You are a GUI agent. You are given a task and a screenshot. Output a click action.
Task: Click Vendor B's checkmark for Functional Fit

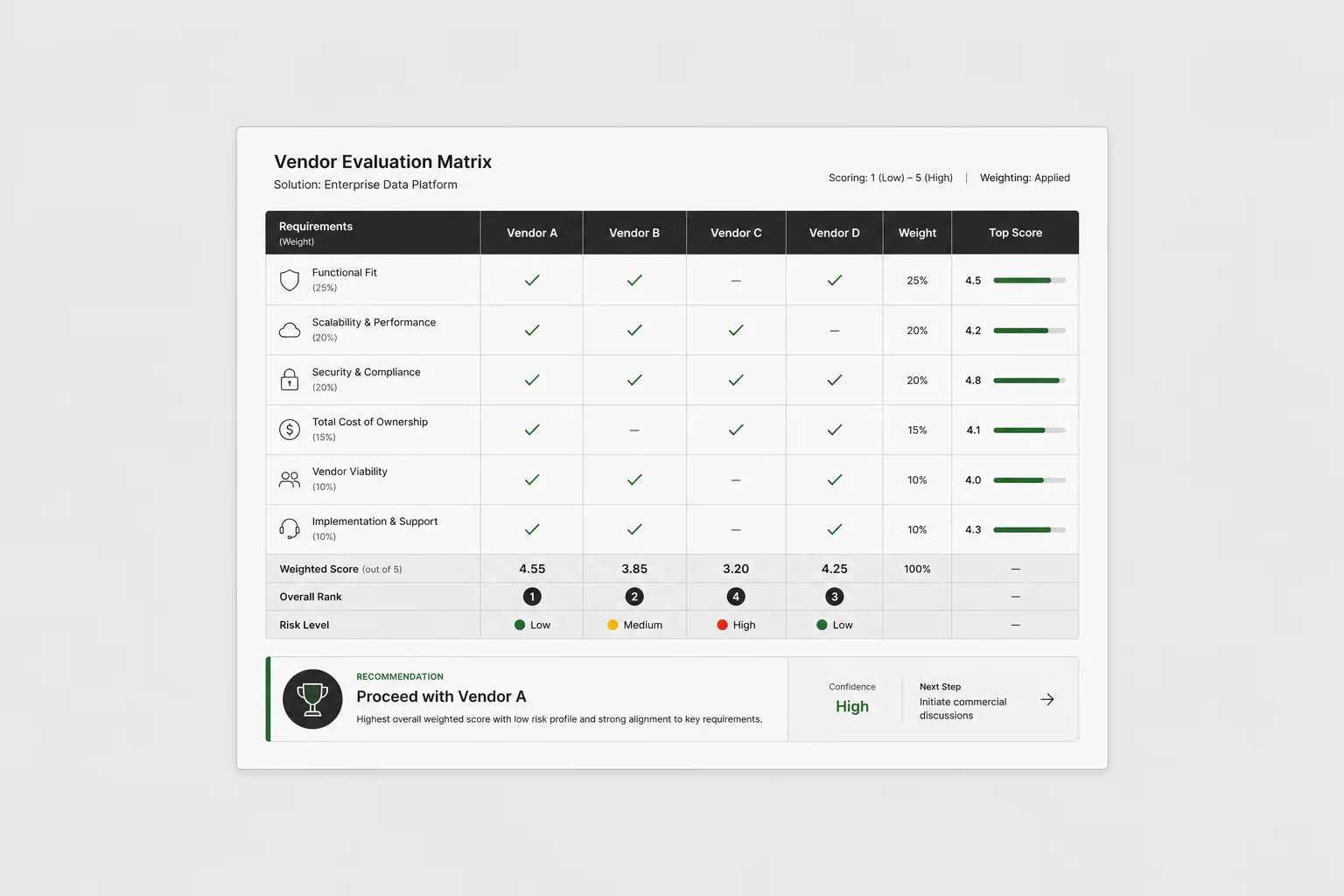634,280
